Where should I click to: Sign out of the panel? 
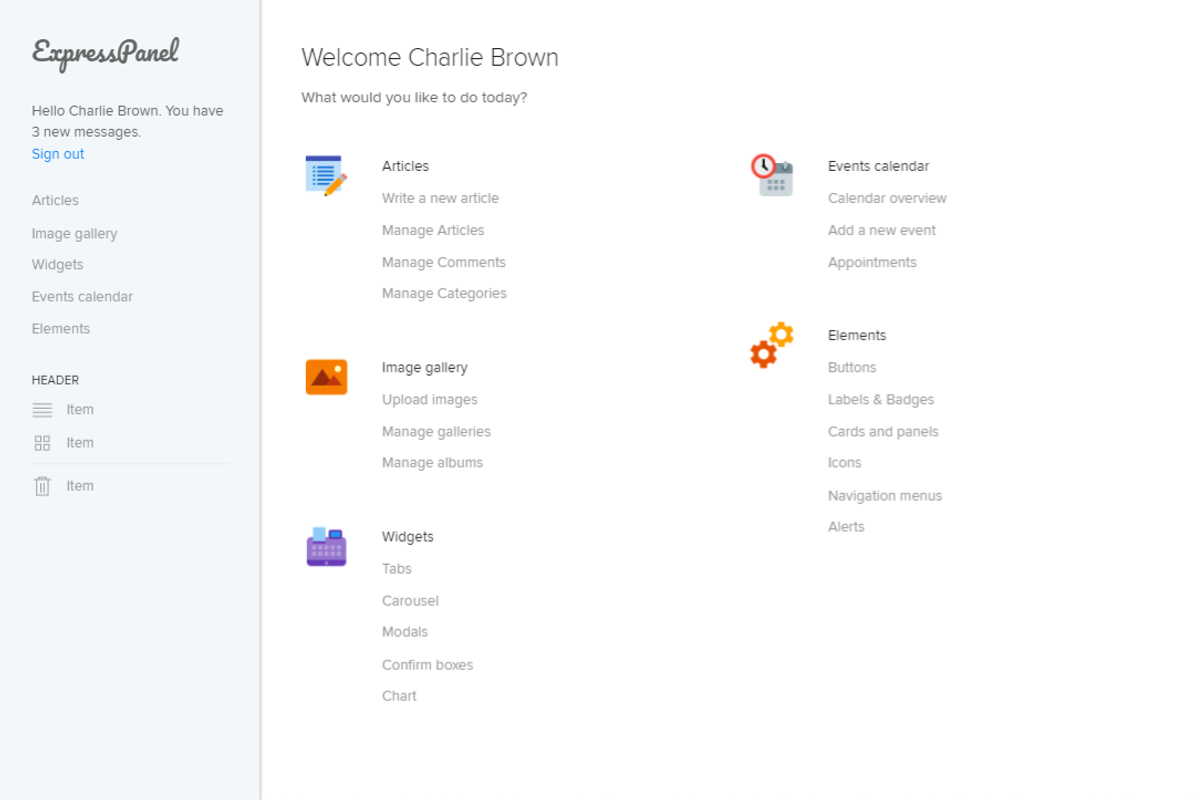[58, 154]
